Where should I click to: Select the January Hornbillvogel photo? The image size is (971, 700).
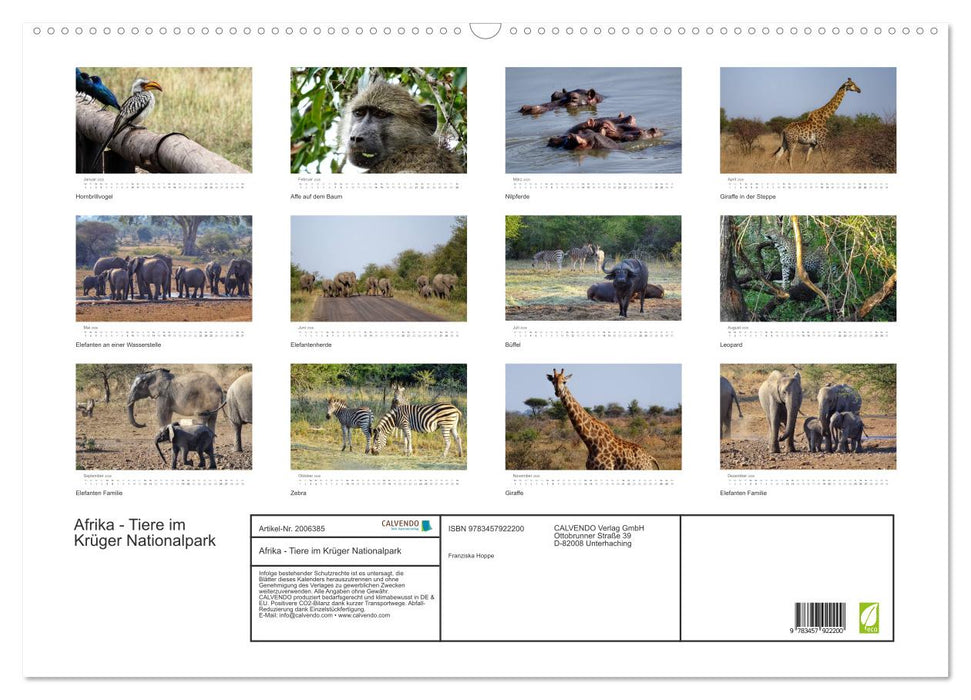point(163,120)
